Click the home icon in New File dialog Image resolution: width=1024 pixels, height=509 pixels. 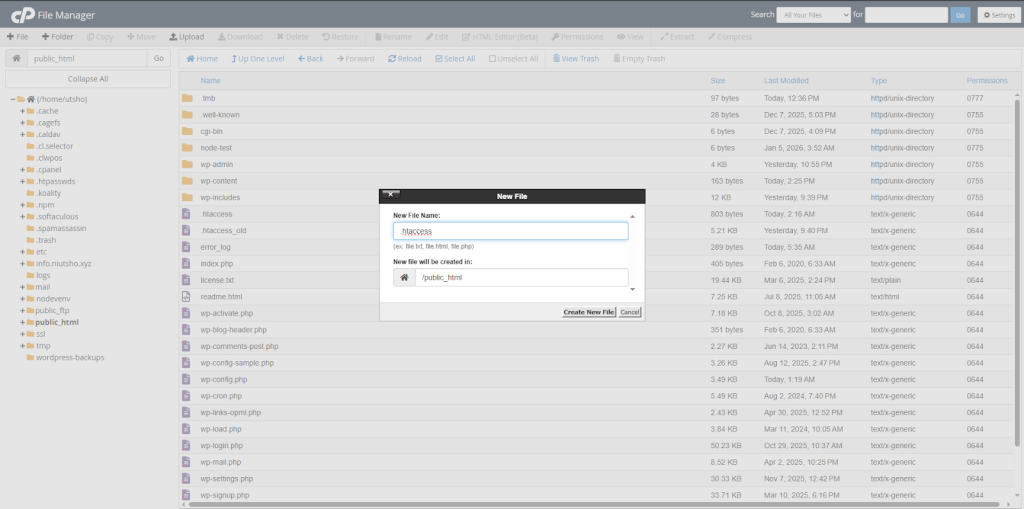click(x=404, y=277)
